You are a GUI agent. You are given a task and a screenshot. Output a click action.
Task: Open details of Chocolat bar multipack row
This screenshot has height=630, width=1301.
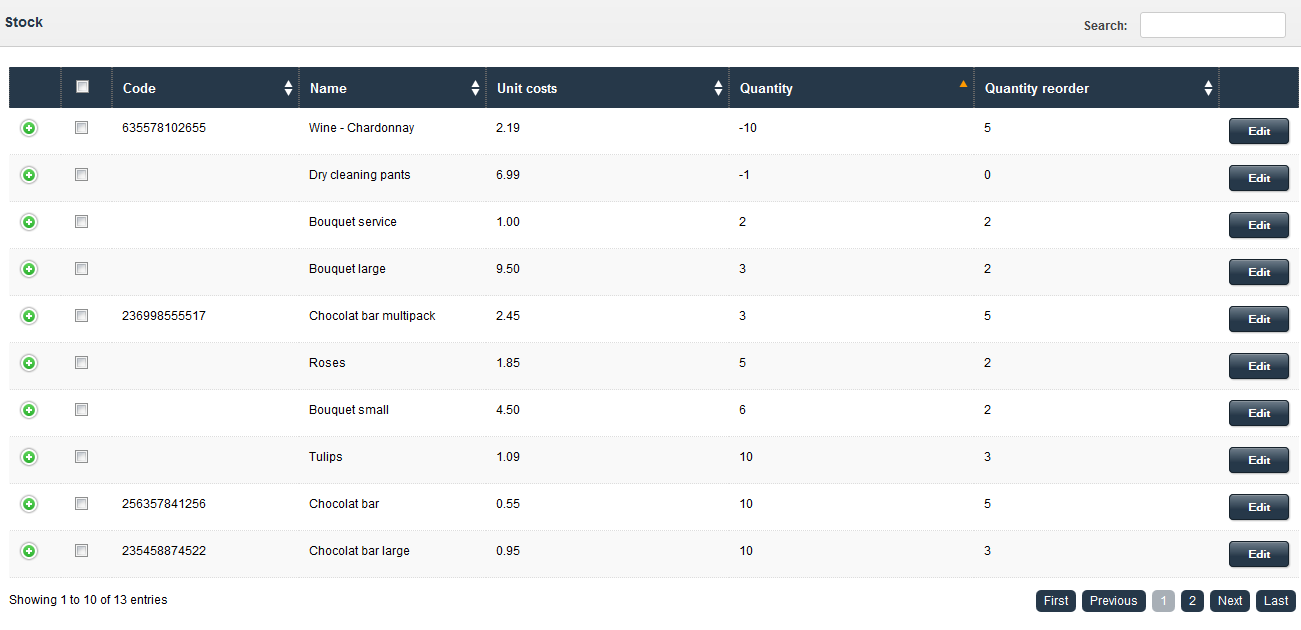[x=29, y=316]
